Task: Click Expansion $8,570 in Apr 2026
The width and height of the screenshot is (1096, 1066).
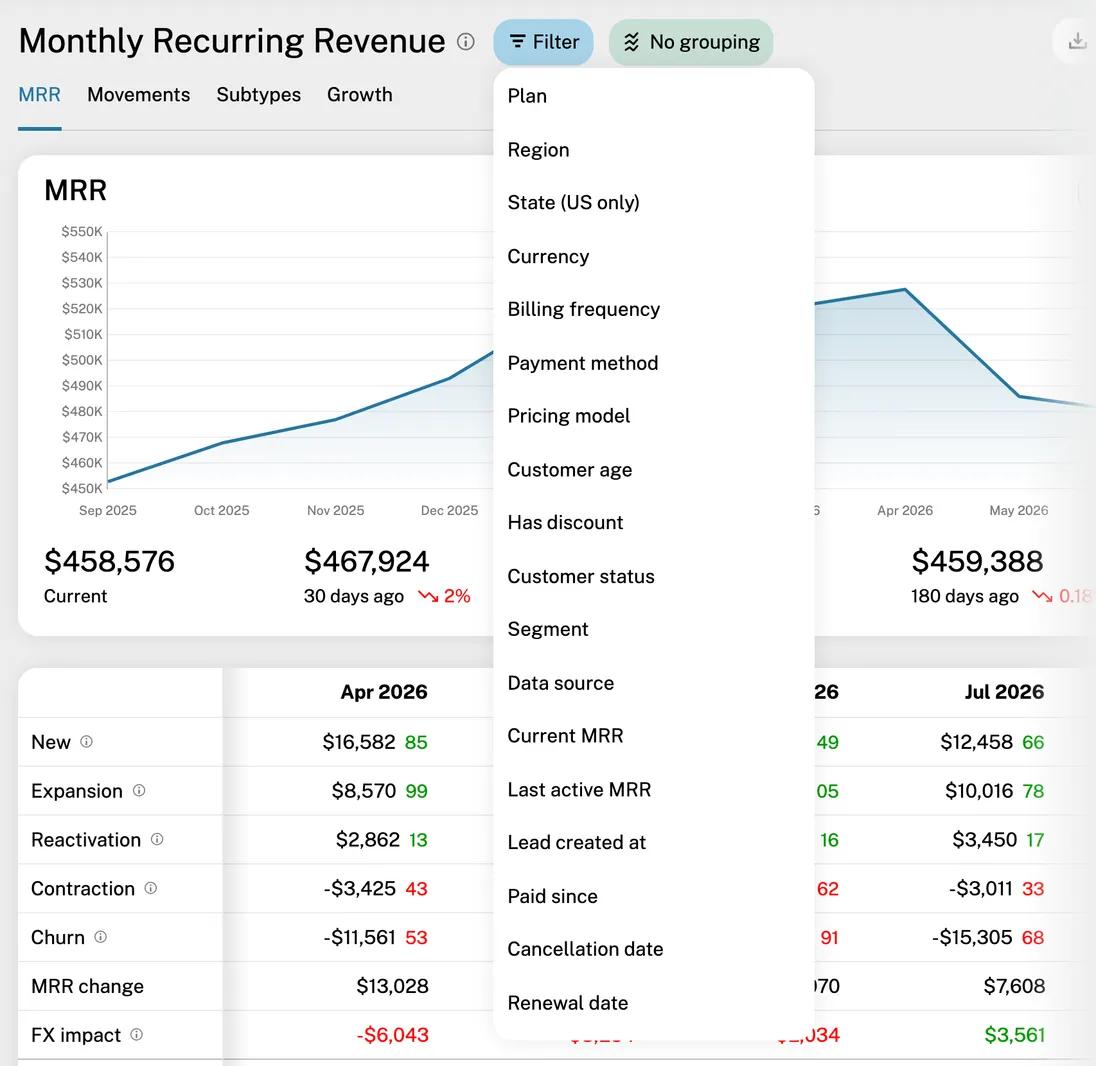Action: coord(363,791)
